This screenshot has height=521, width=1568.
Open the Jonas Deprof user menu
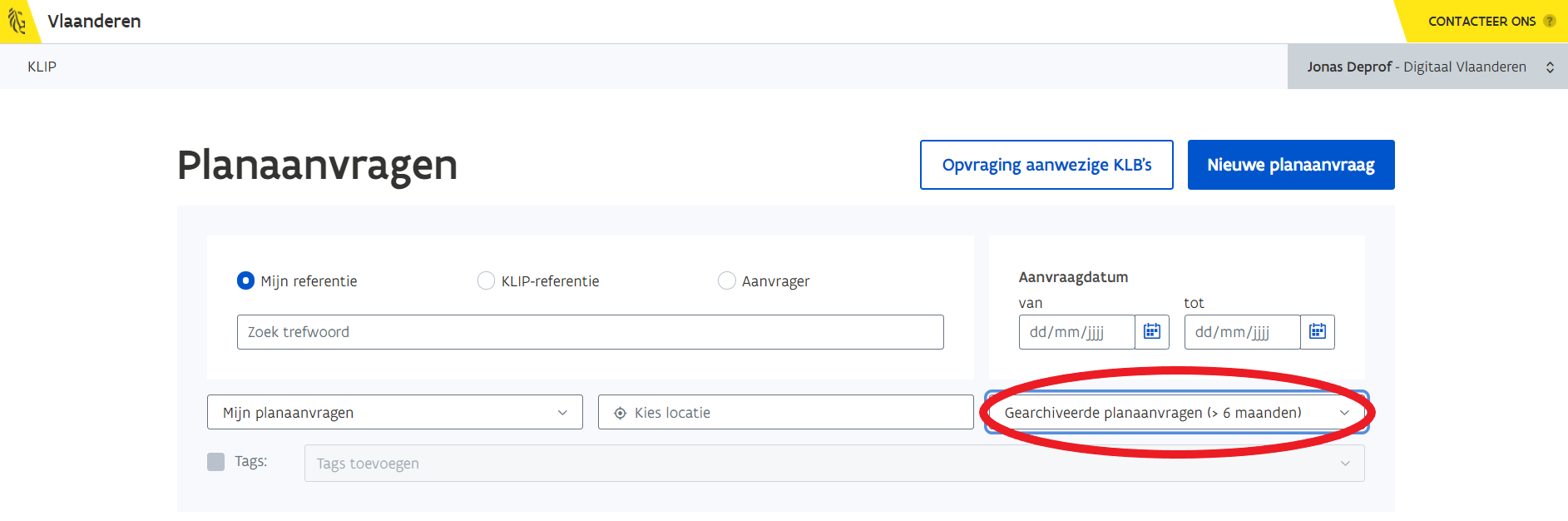(x=1416, y=67)
